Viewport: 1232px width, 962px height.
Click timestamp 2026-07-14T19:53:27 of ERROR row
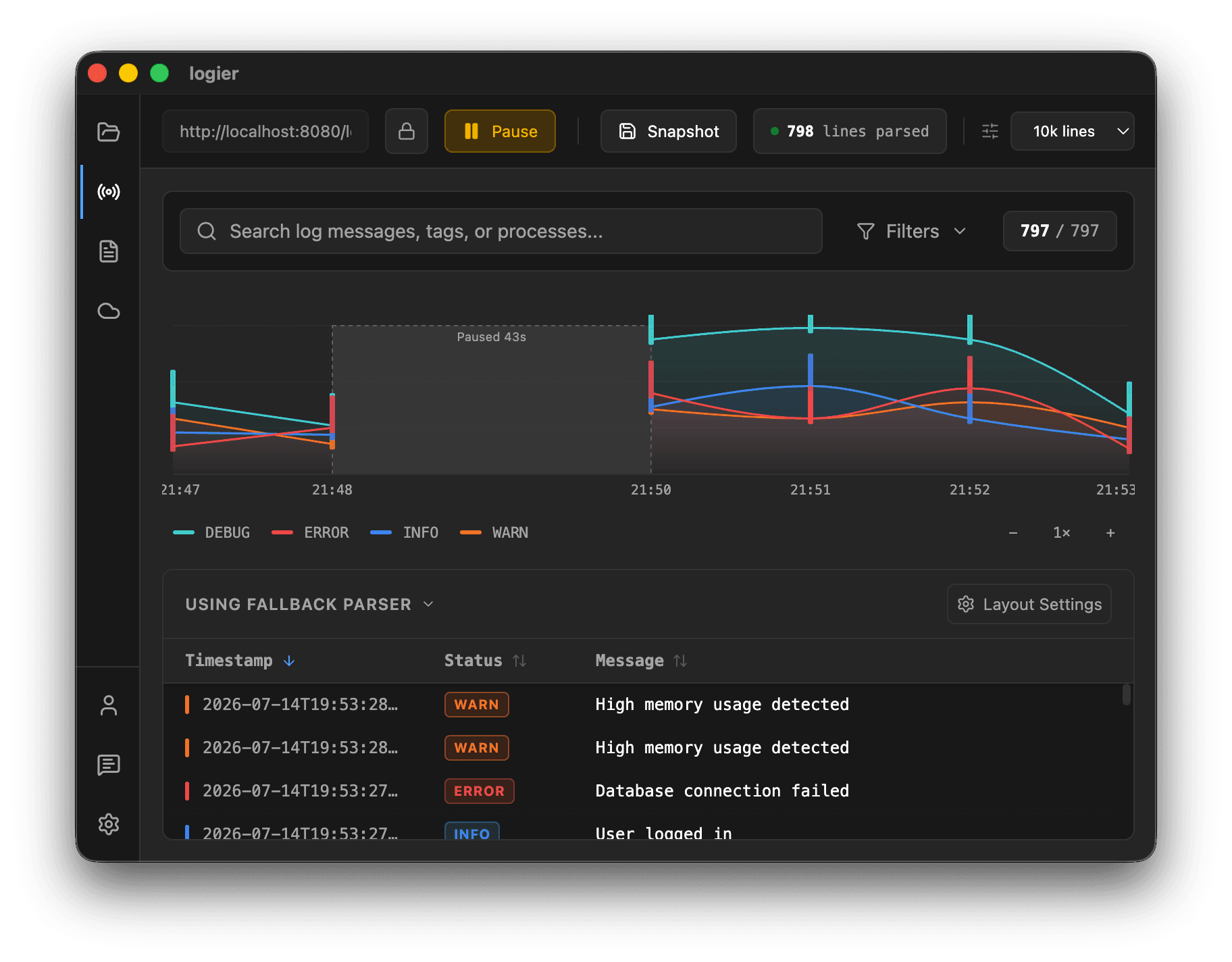[301, 791]
